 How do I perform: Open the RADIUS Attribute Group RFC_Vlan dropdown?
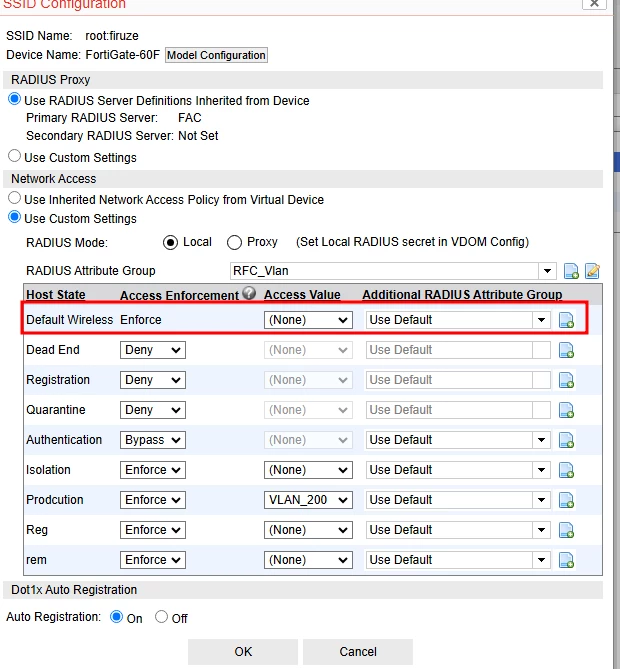pyautogui.click(x=393, y=271)
